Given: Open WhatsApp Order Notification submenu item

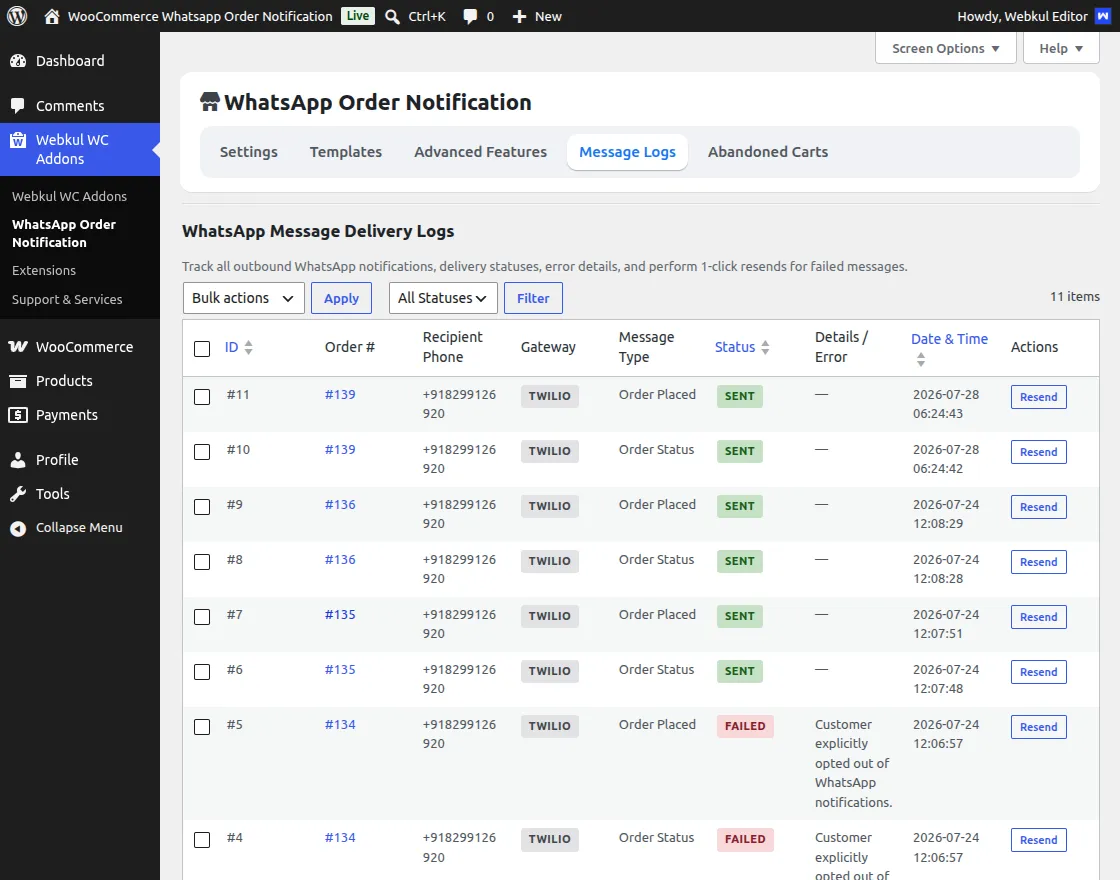Looking at the screenshot, I should click(x=64, y=234).
